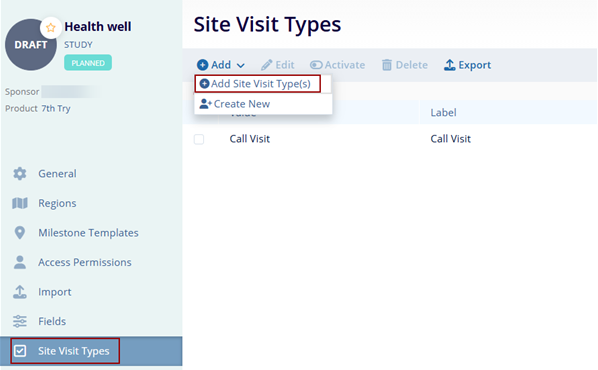
Task: Click the Add button plus icon
Action: pos(203,65)
